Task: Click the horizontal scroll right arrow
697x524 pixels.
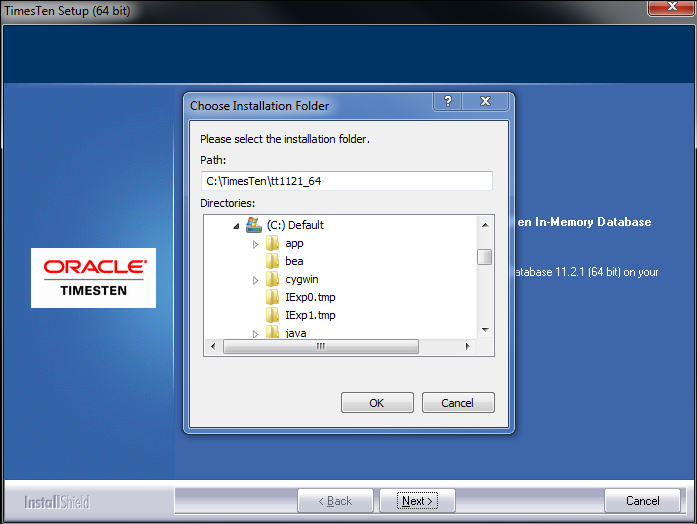Action: 467,346
